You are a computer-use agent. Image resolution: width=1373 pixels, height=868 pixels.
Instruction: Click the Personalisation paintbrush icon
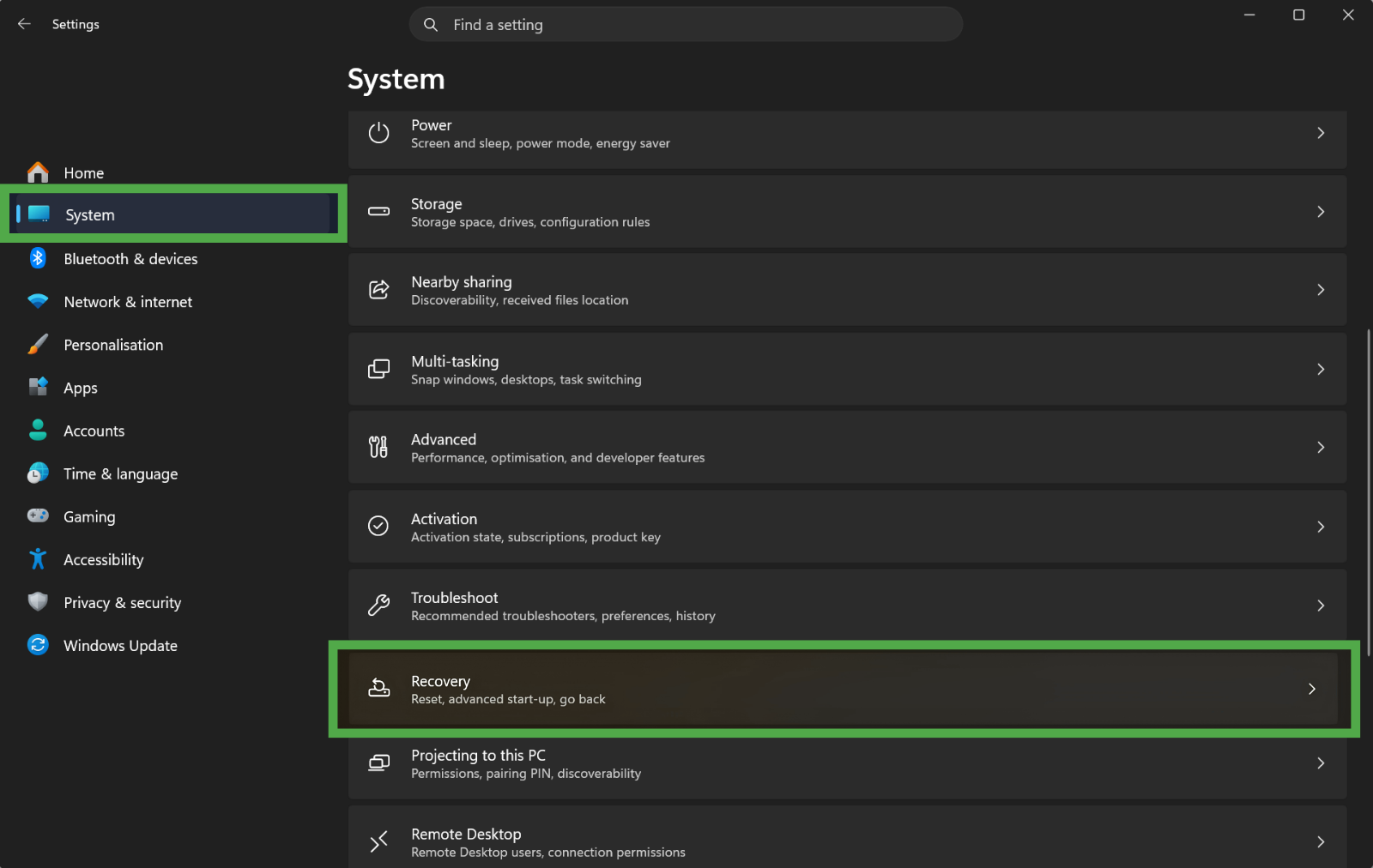38,344
